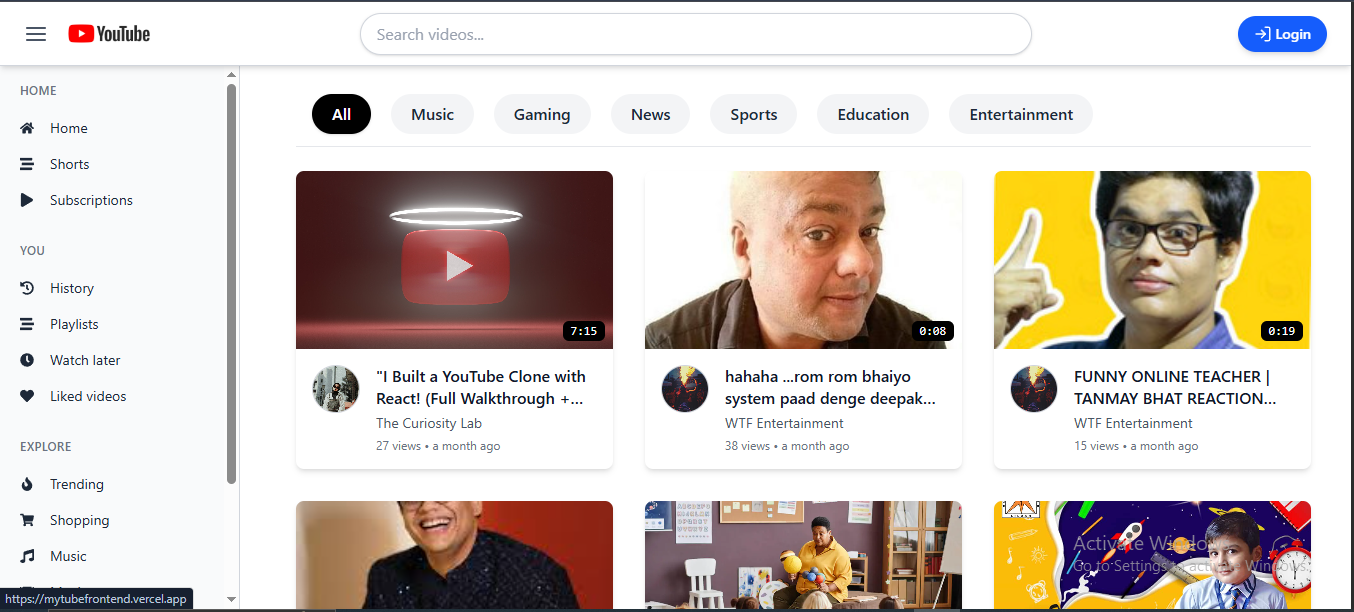Click "27 views • a month ago" text

(x=438, y=446)
